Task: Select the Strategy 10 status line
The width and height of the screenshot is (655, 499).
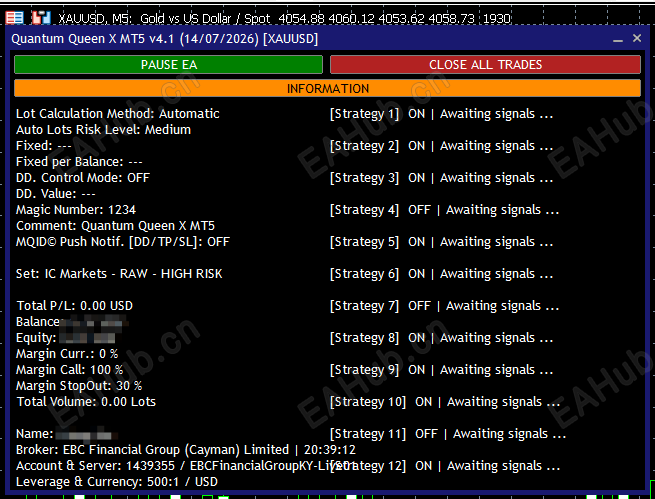Action: click(445, 402)
